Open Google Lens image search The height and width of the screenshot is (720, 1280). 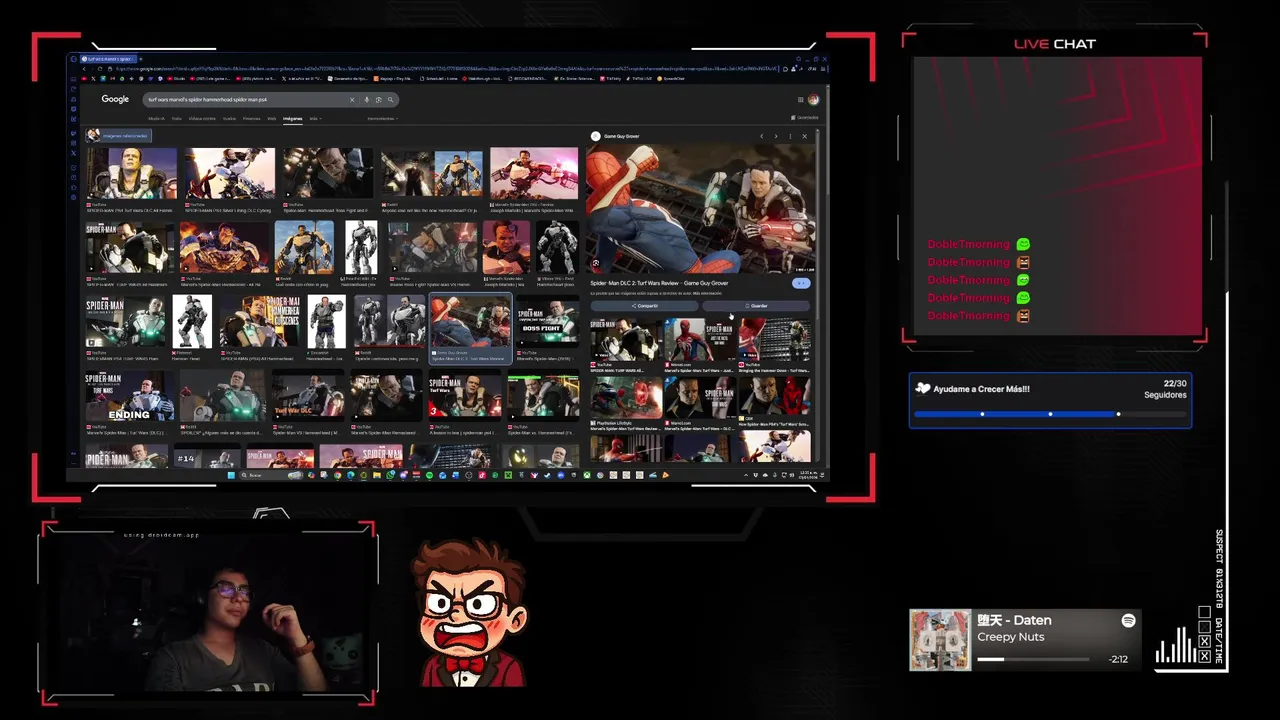378,99
